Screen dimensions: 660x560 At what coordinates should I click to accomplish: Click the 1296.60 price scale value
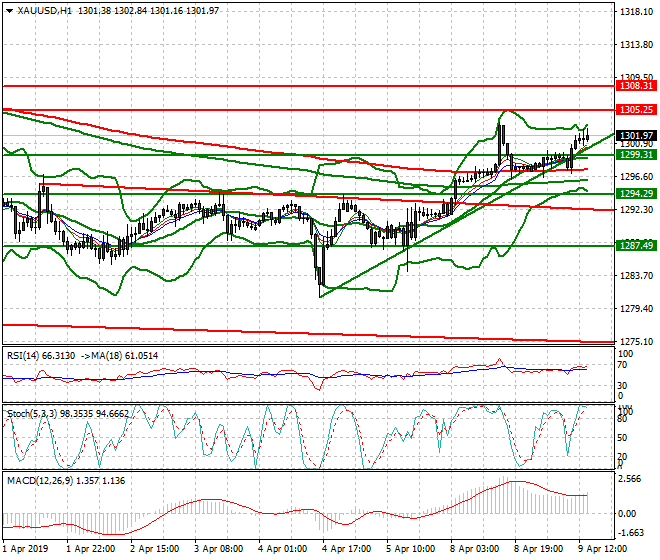pos(637,177)
